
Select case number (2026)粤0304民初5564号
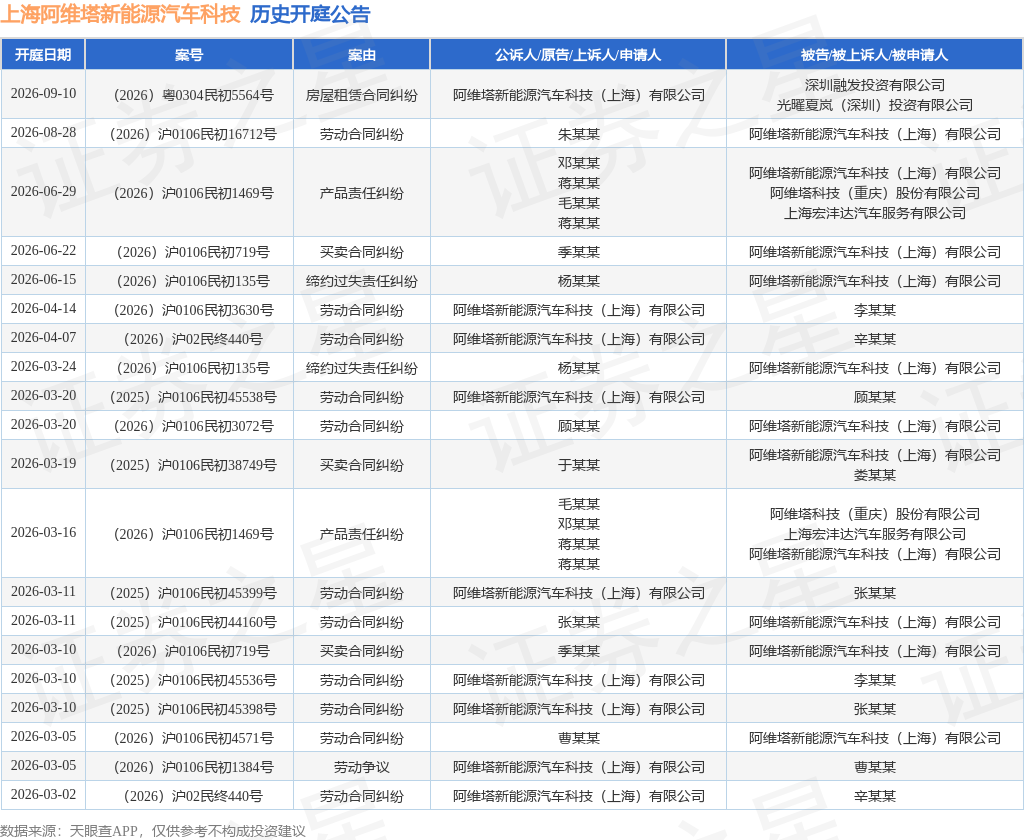pyautogui.click(x=193, y=95)
